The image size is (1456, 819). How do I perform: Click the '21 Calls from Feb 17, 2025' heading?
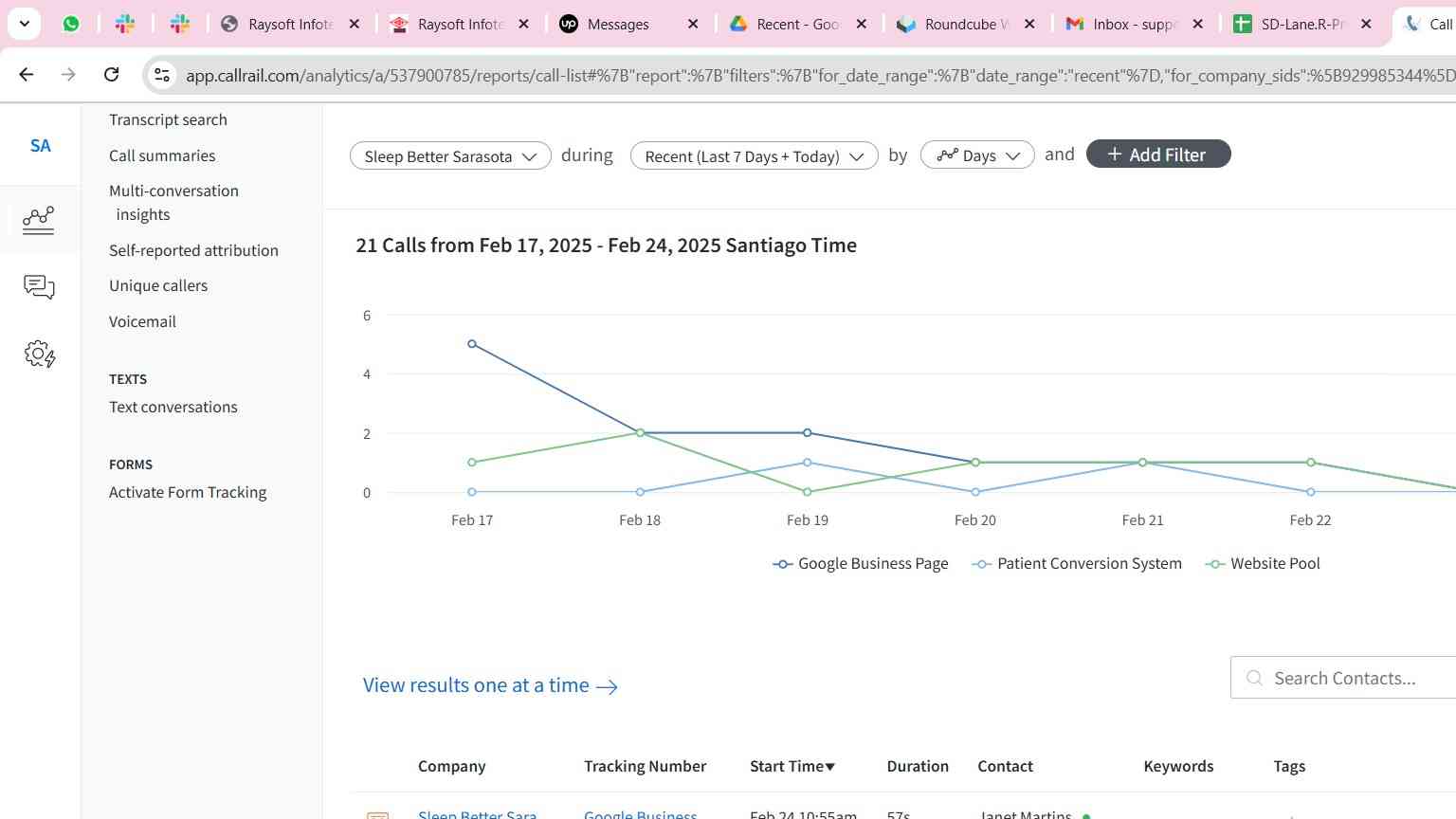(x=607, y=246)
